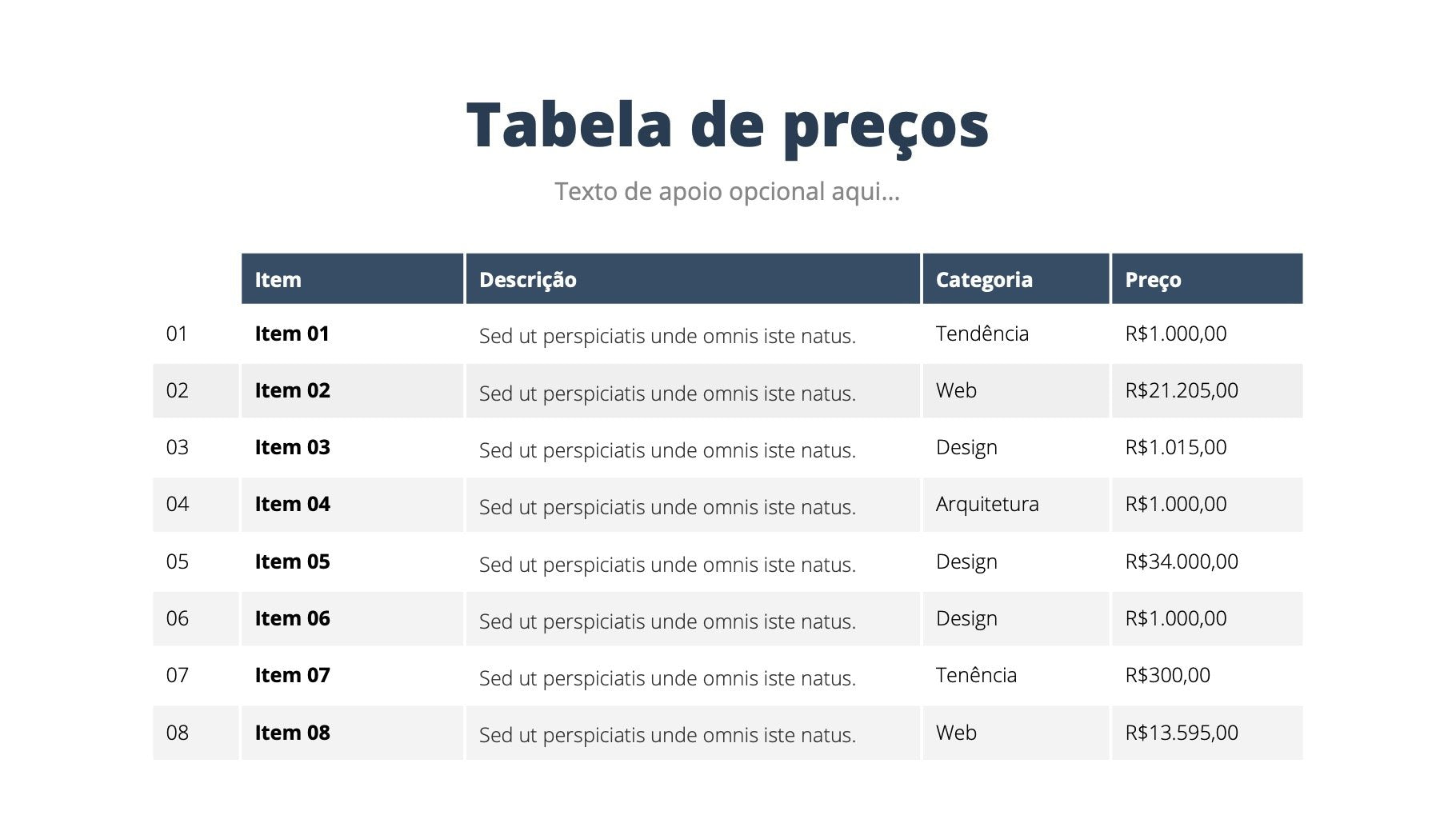Click the "Item 01" cell
This screenshot has width=1456, height=819.
(292, 334)
